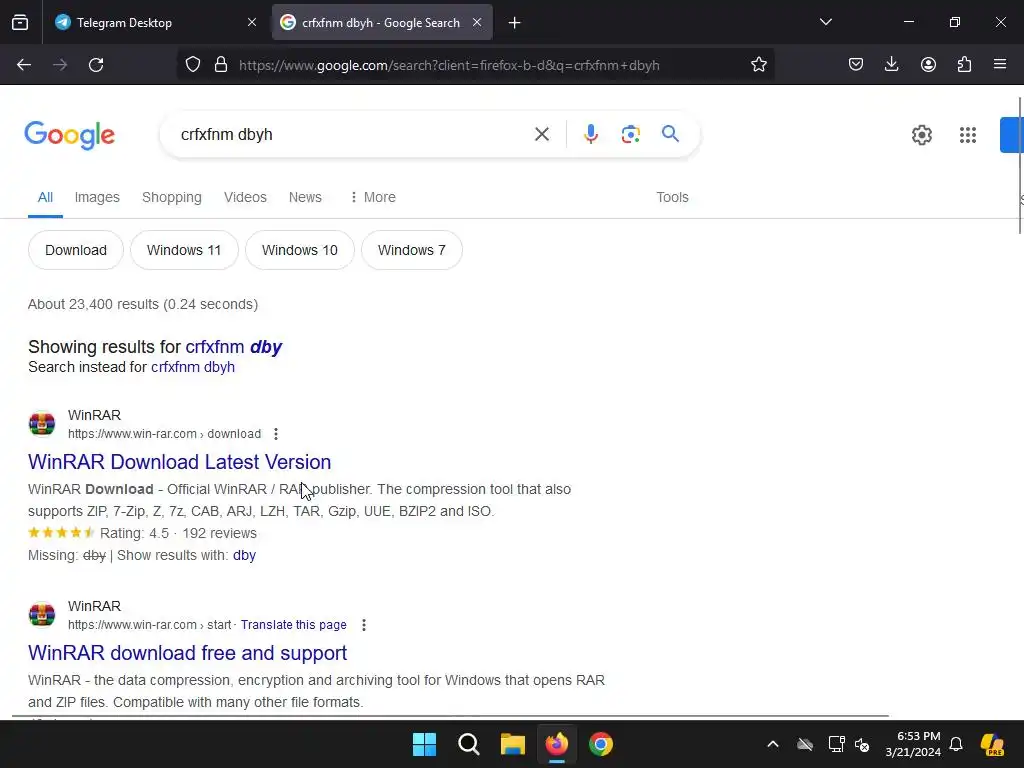The image size is (1024, 768).
Task: Open search Tools options
Action: tap(672, 197)
